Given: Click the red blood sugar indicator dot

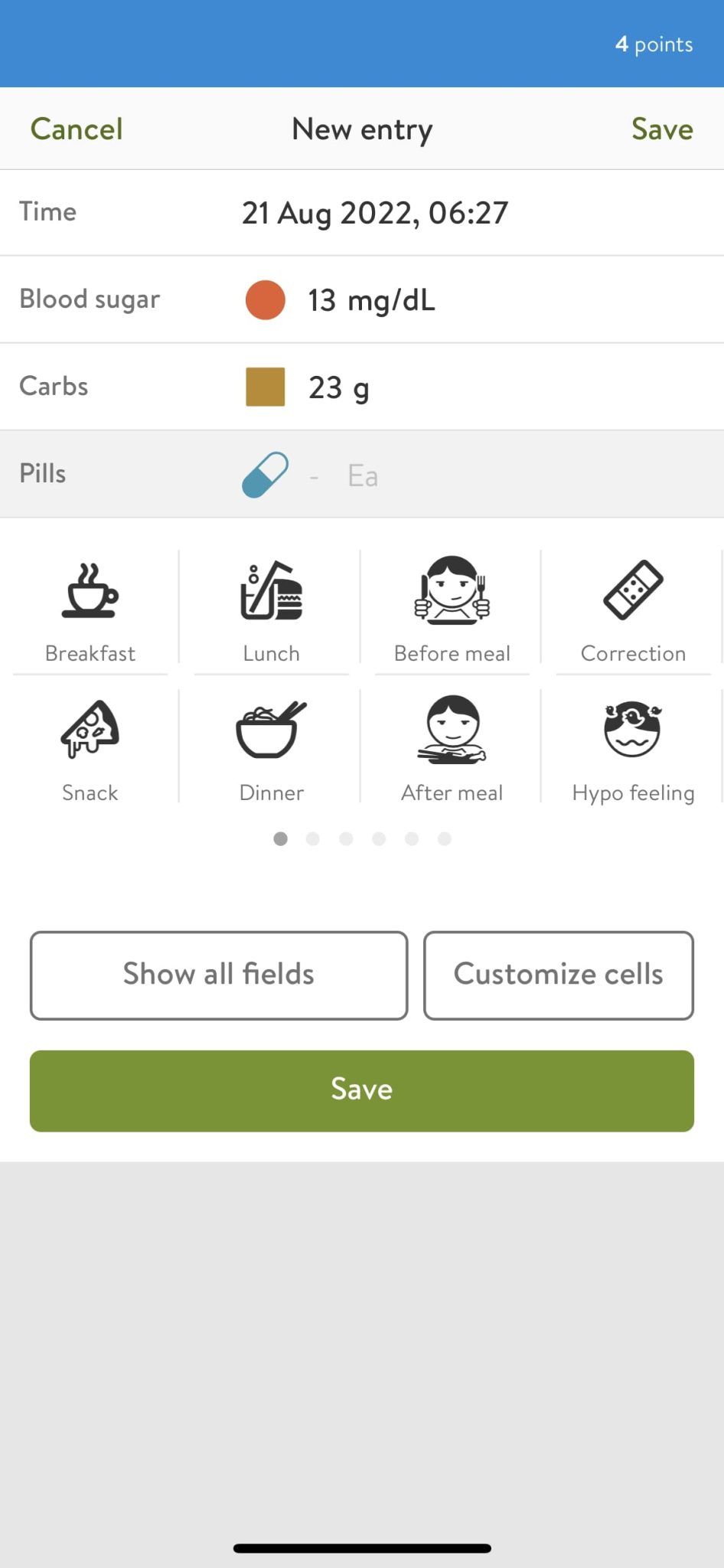Looking at the screenshot, I should pos(263,300).
